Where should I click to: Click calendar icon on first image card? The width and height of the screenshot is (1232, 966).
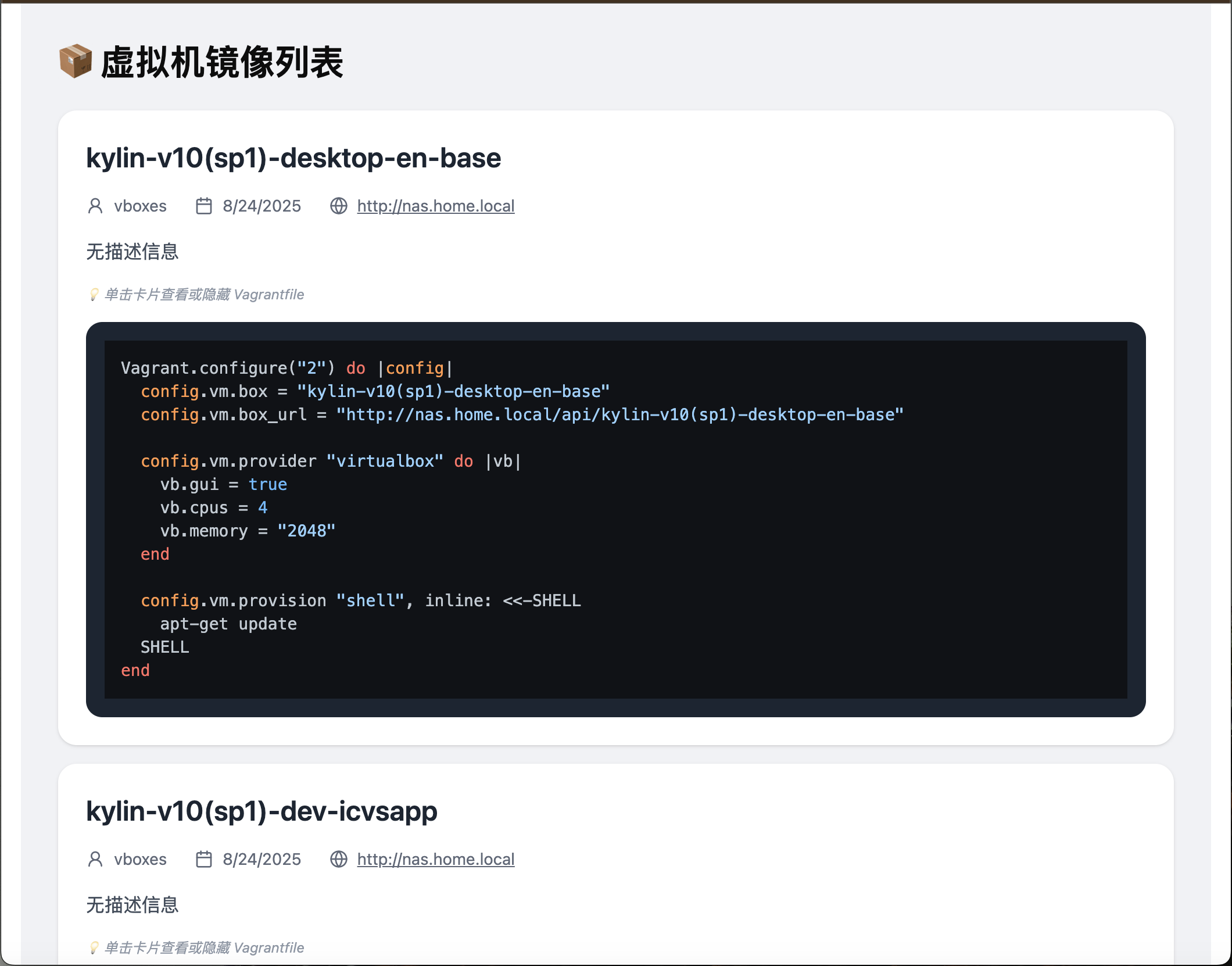[204, 206]
